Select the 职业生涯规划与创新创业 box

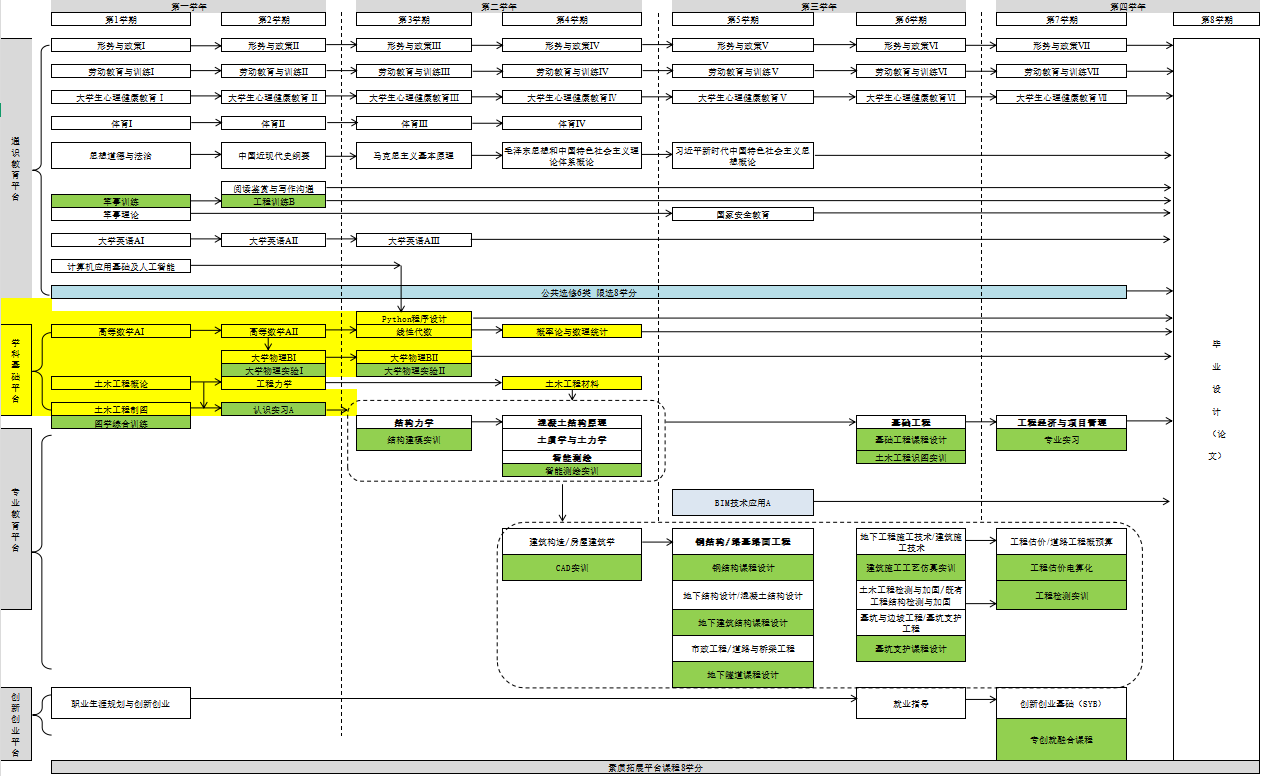pos(120,703)
